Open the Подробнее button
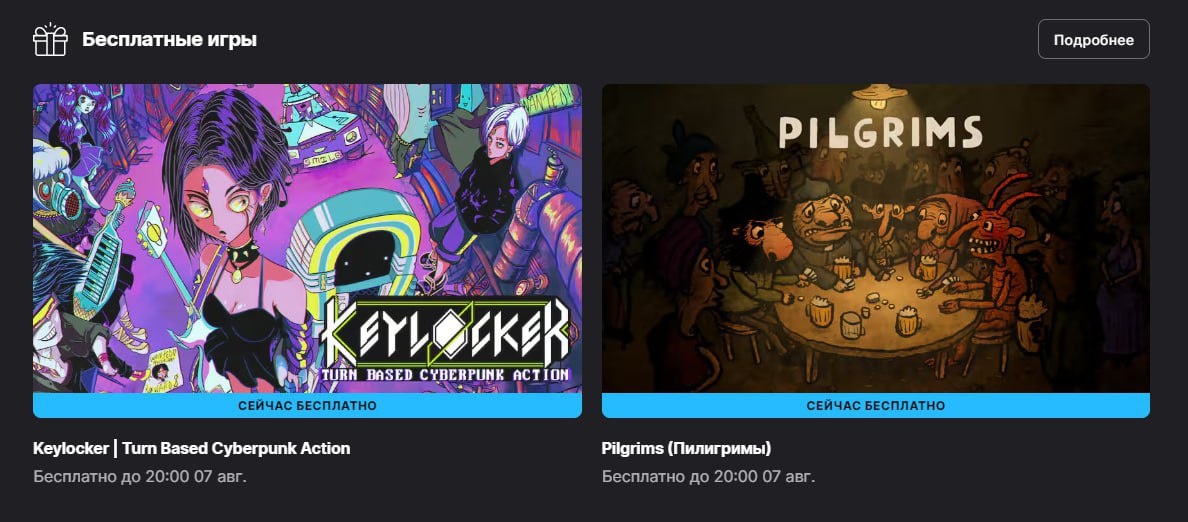The image size is (1188, 522). click(1093, 39)
